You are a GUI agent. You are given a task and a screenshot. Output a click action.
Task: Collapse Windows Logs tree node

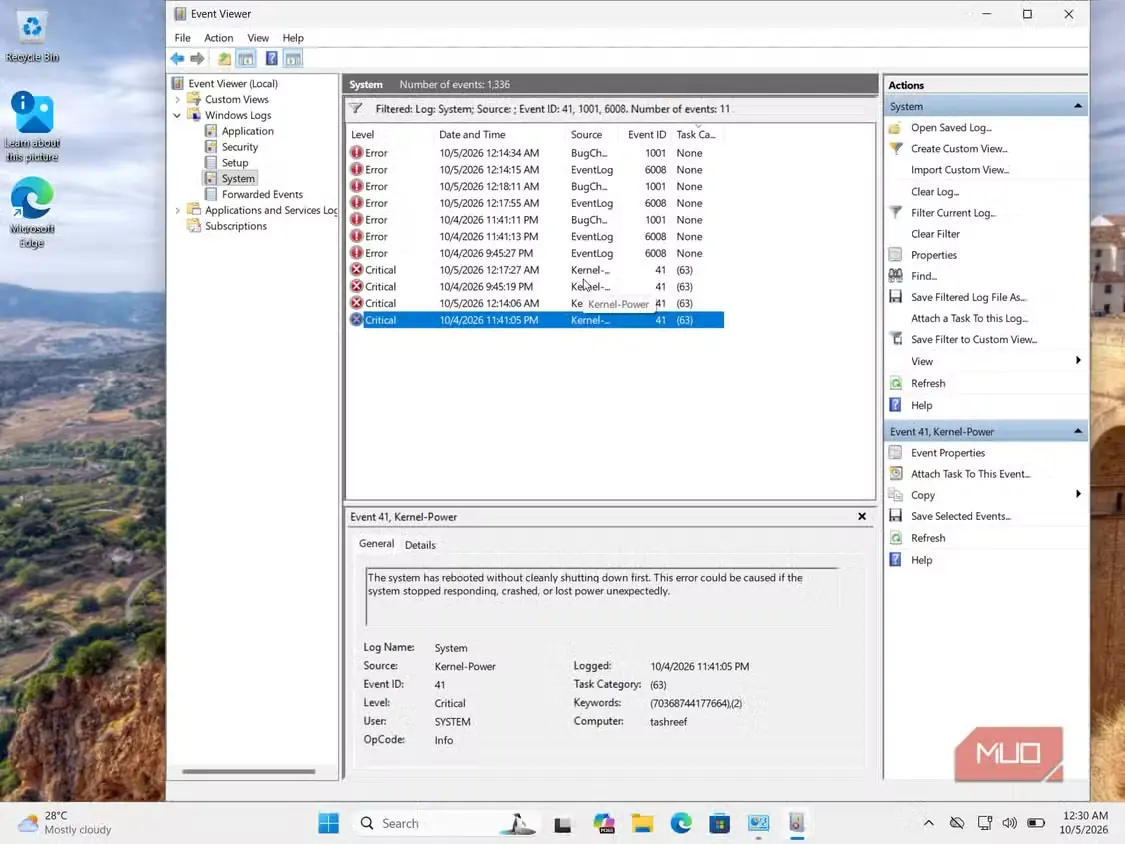pyautogui.click(x=177, y=116)
